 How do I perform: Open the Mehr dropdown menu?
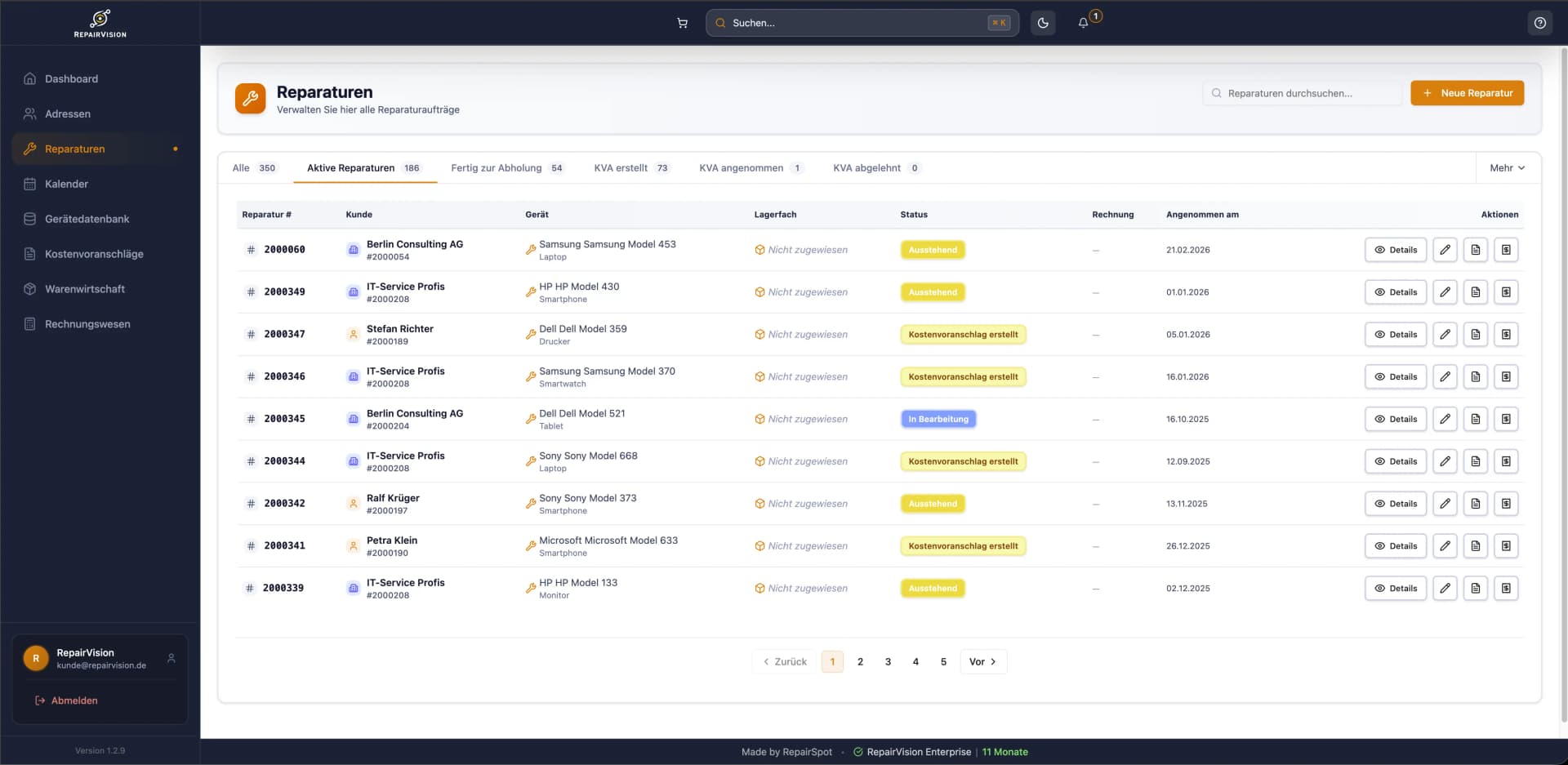click(1507, 167)
